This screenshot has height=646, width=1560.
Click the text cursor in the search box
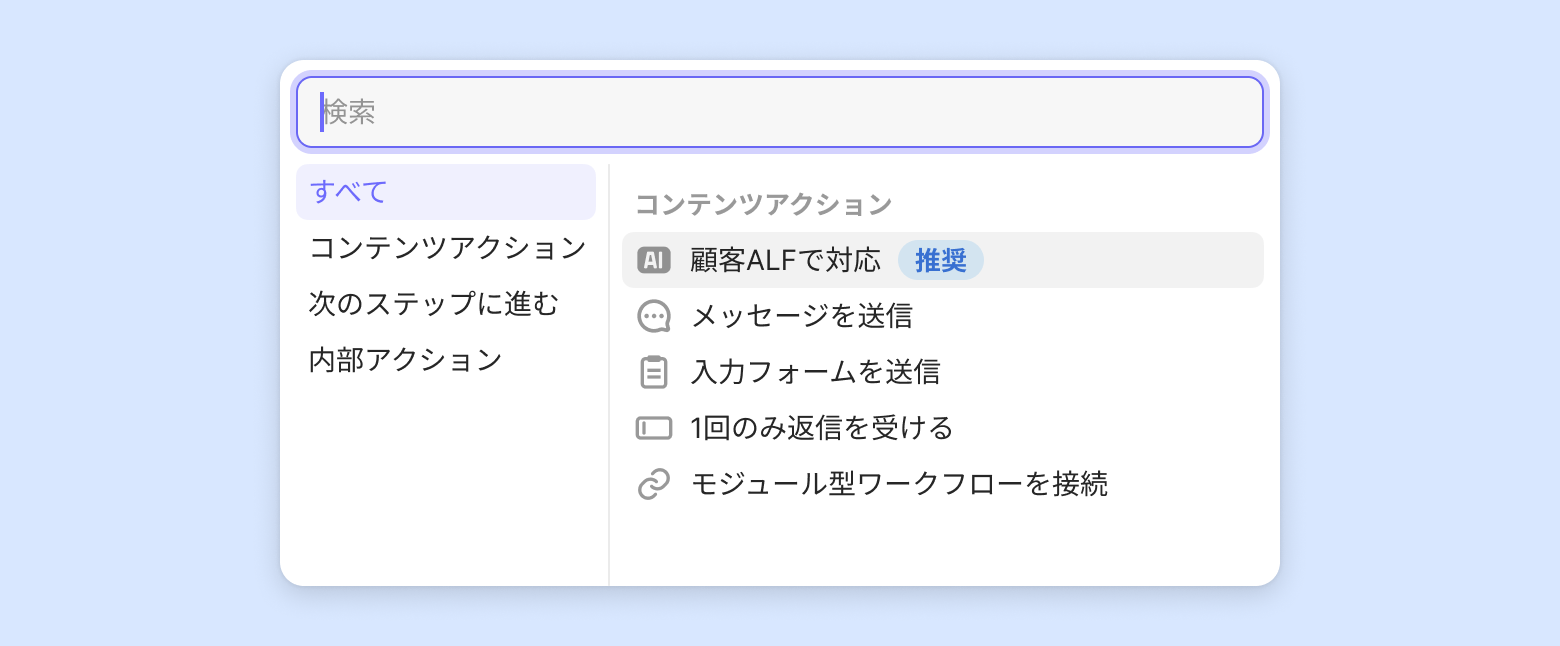(x=322, y=112)
